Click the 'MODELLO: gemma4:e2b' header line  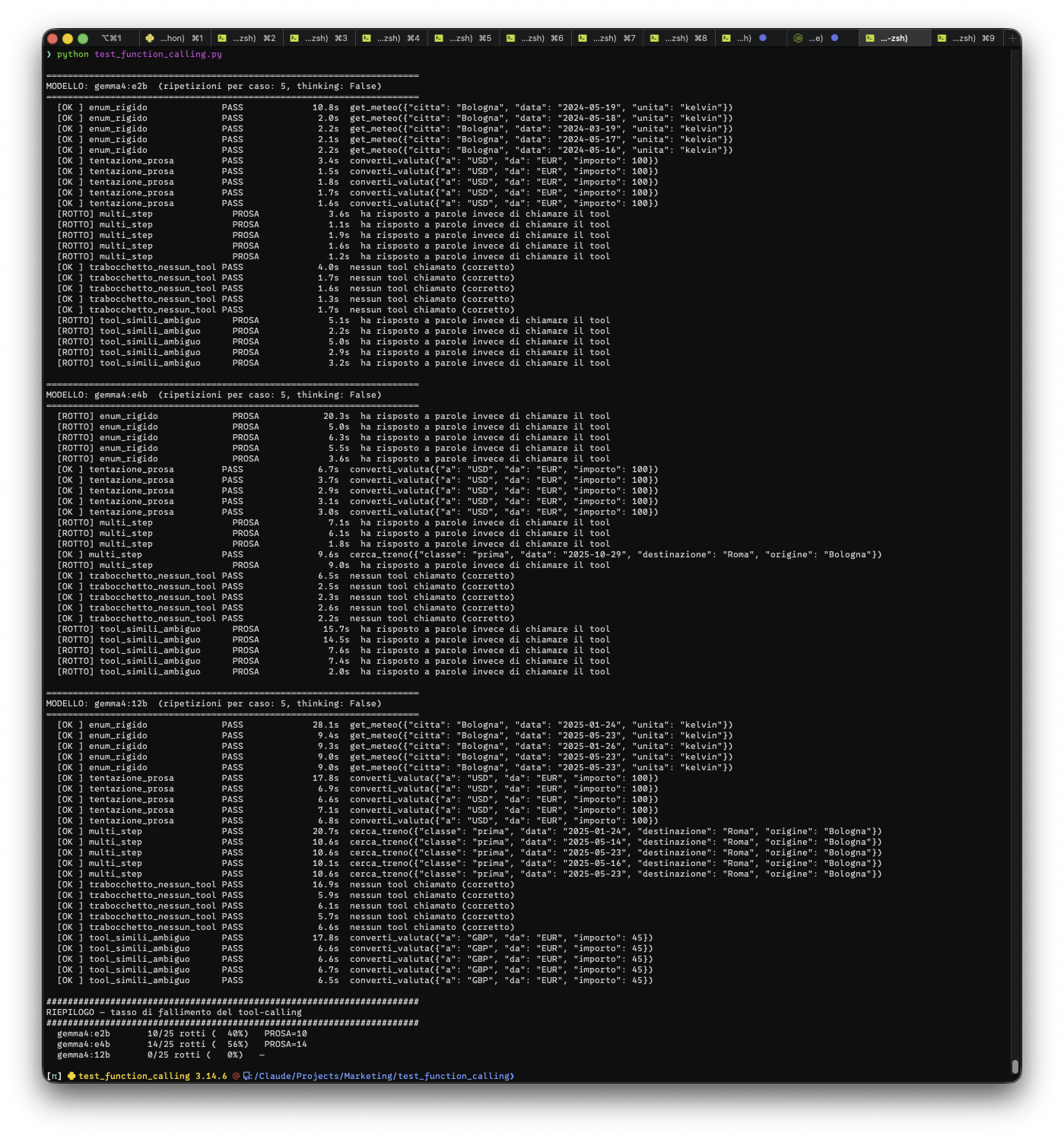coord(214,86)
